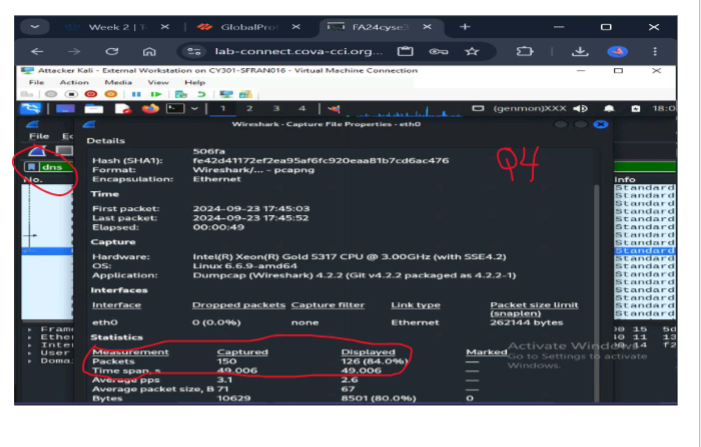Click the Wireshark taskbar icon after workspaces

click(334, 109)
